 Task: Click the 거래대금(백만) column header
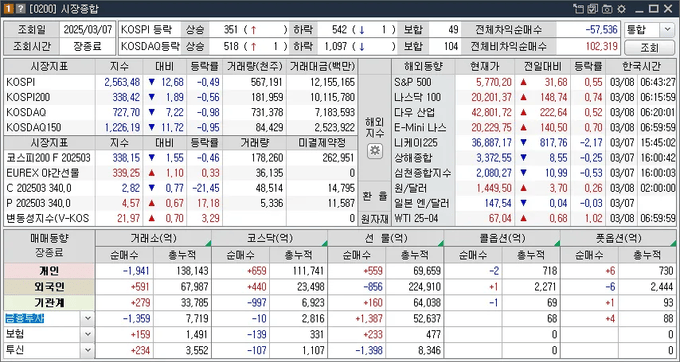tap(322, 67)
